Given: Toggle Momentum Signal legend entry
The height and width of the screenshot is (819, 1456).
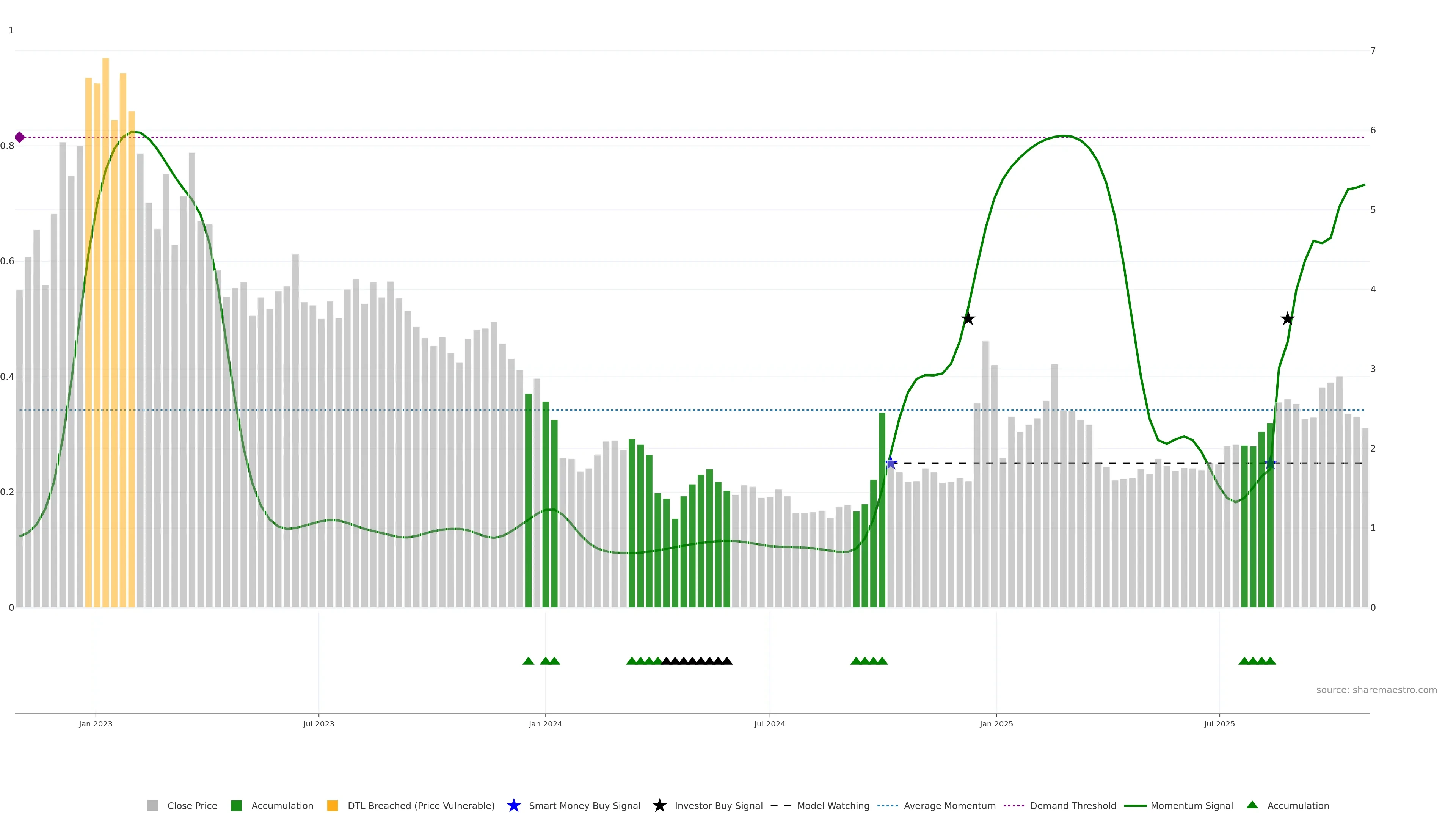Looking at the screenshot, I should pos(1191,806).
